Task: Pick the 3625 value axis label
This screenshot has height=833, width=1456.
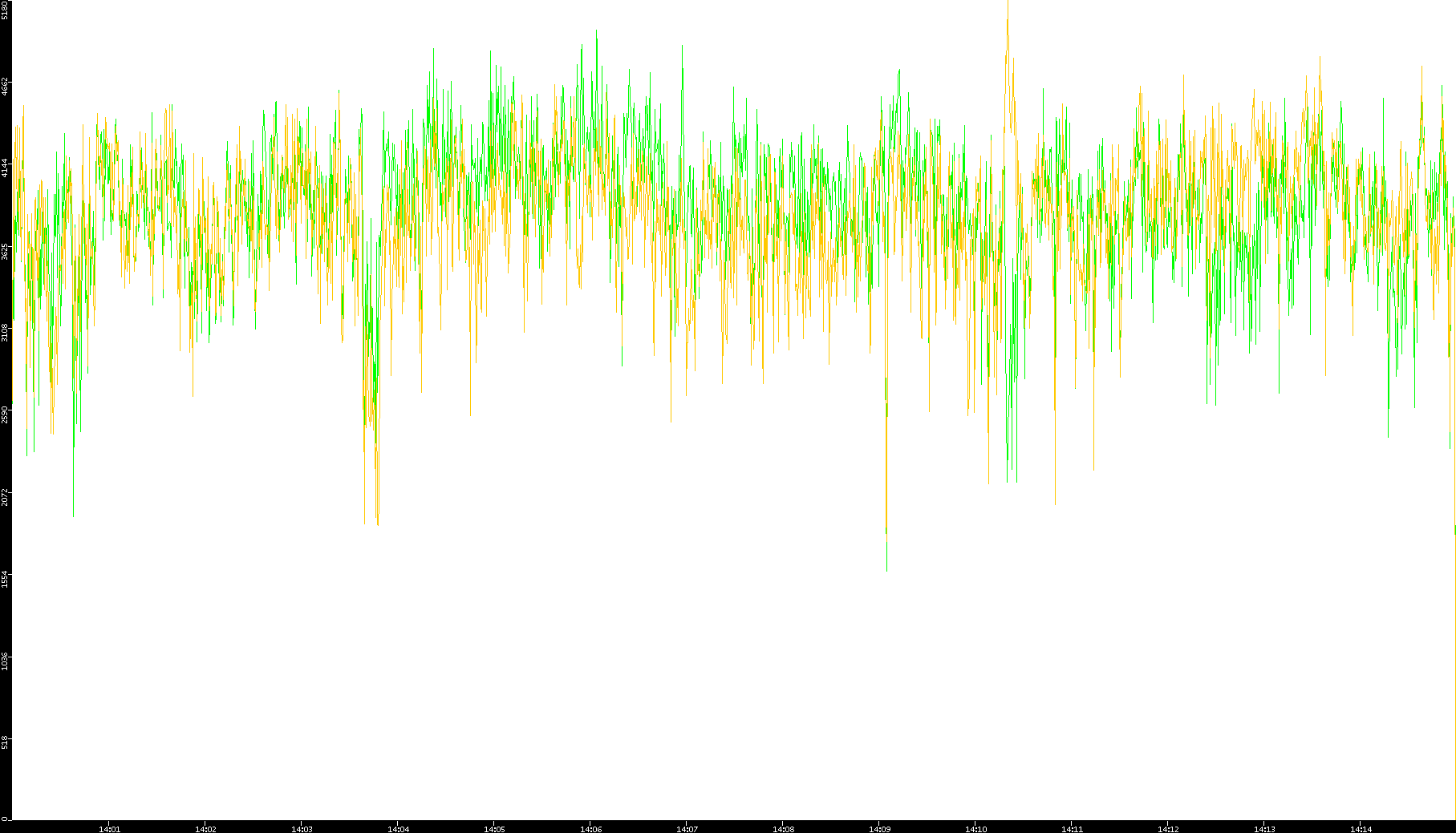Action: click(x=5, y=251)
